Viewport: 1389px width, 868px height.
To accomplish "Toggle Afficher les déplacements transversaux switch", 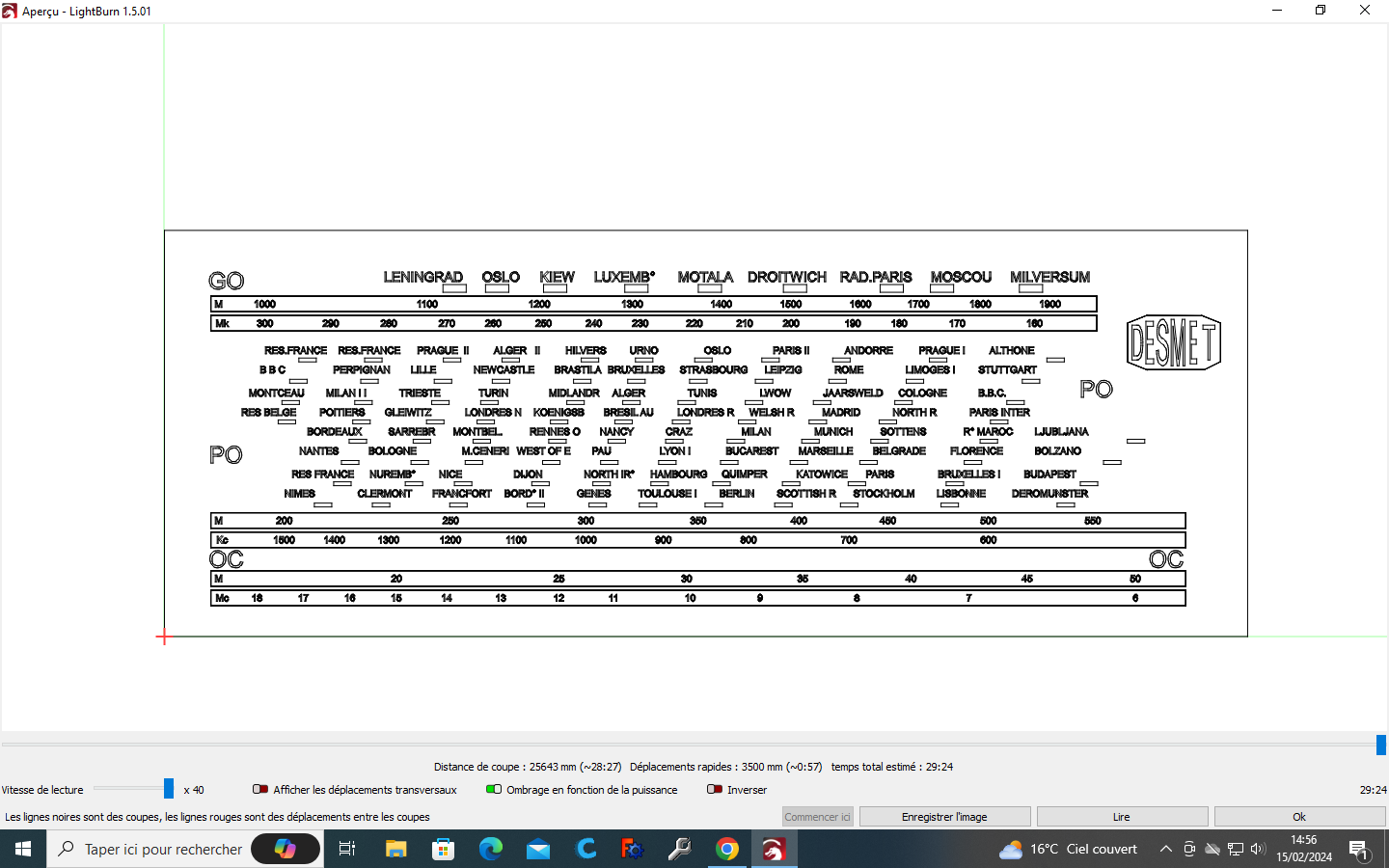I will point(260,789).
